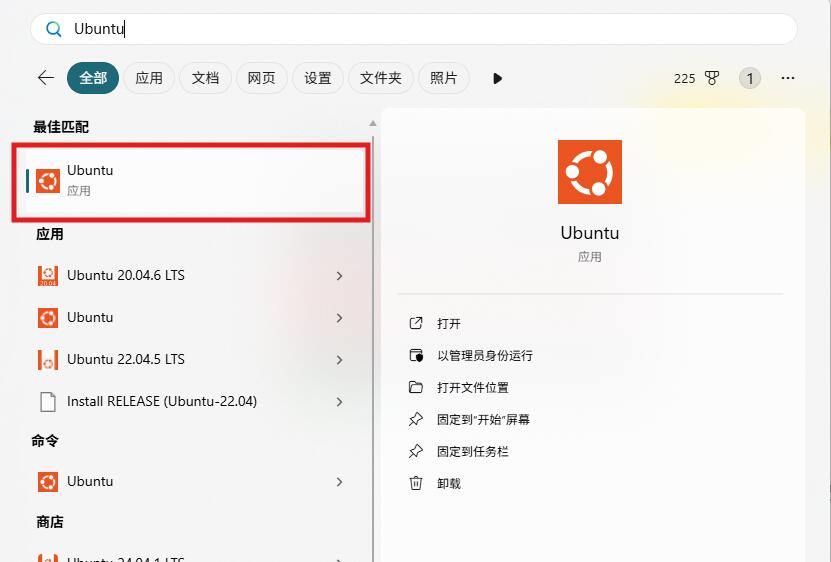Open the three-dot more options menu
The height and width of the screenshot is (562, 831).
click(x=788, y=78)
